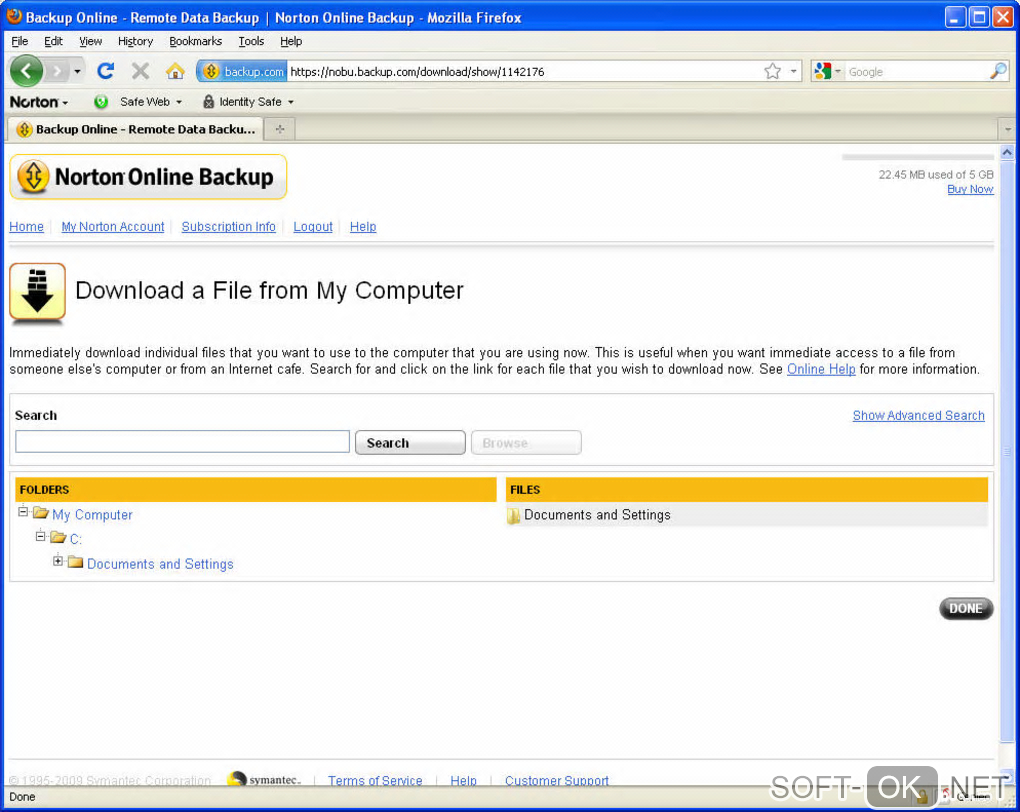Open the Customer Support link
This screenshot has height=812, width=1020.
[557, 780]
